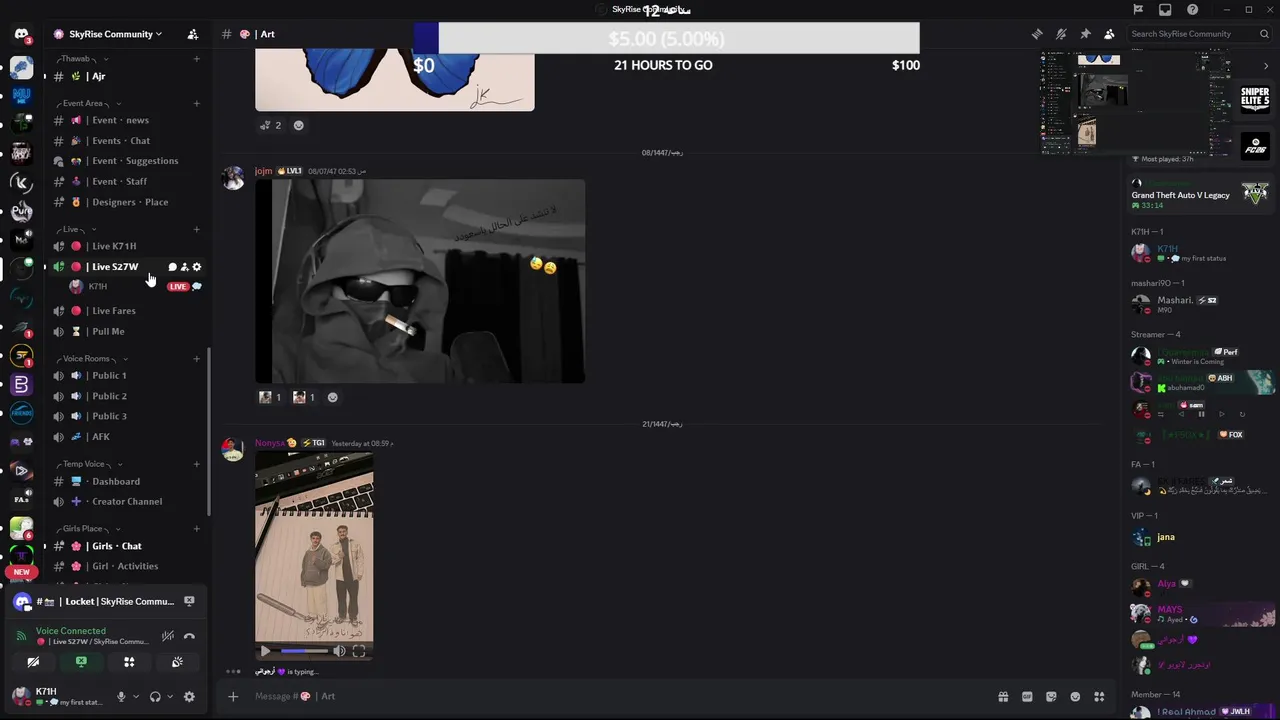Open apps icon in message bar

[x=1099, y=696]
